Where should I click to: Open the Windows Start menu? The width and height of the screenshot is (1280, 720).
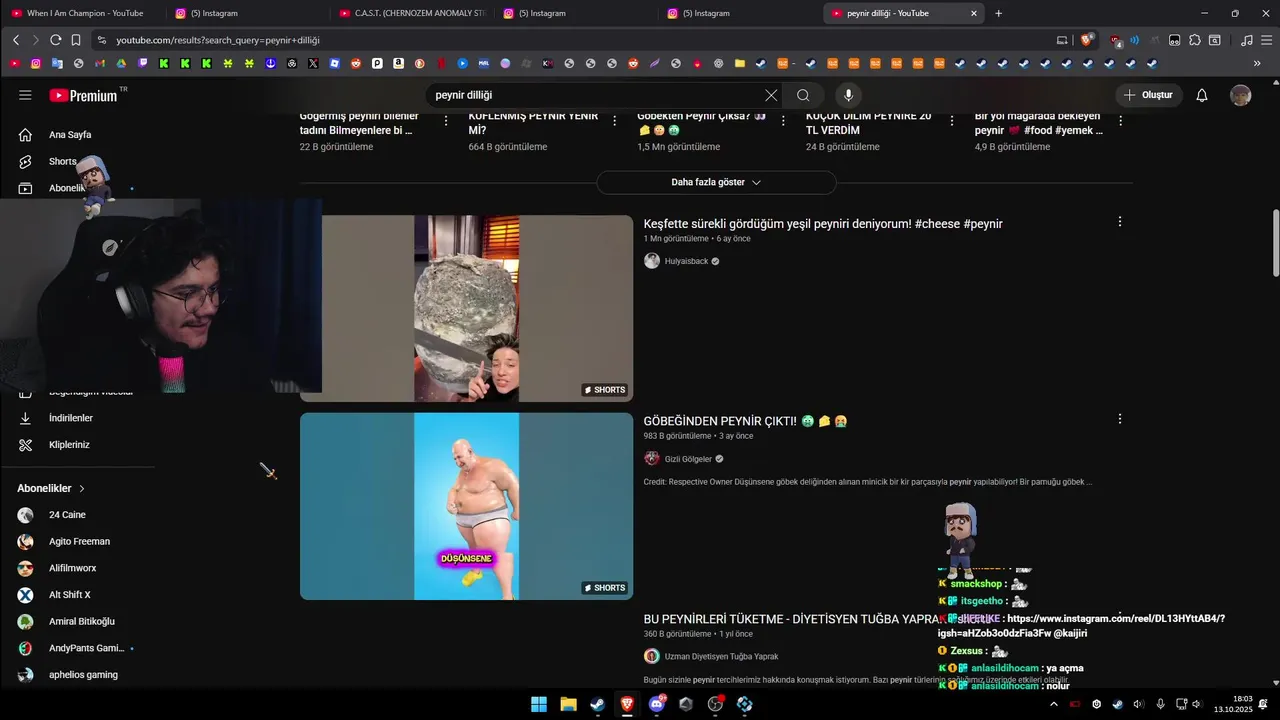pos(539,704)
